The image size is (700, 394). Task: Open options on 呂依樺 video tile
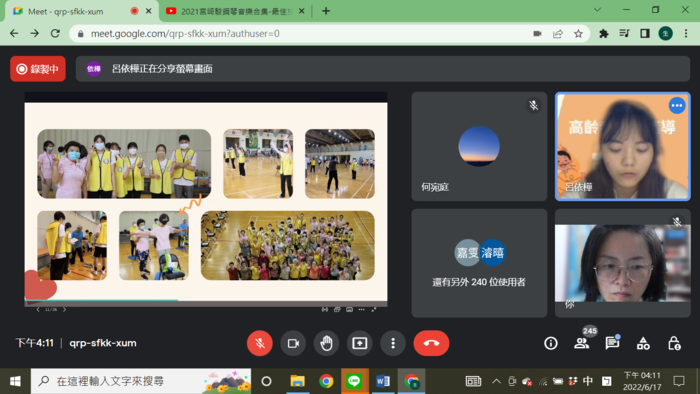pos(677,106)
